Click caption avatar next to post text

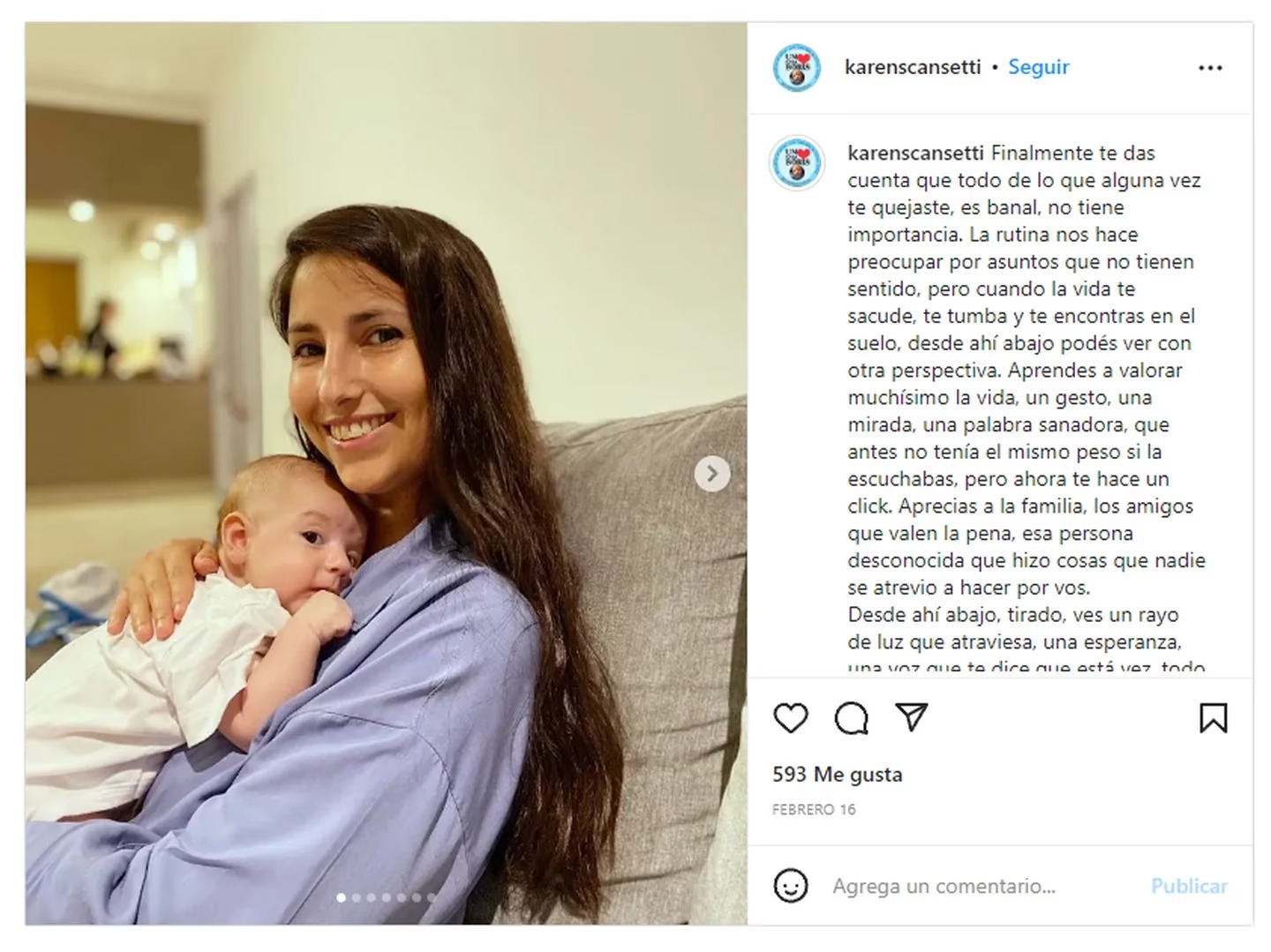pos(796,163)
